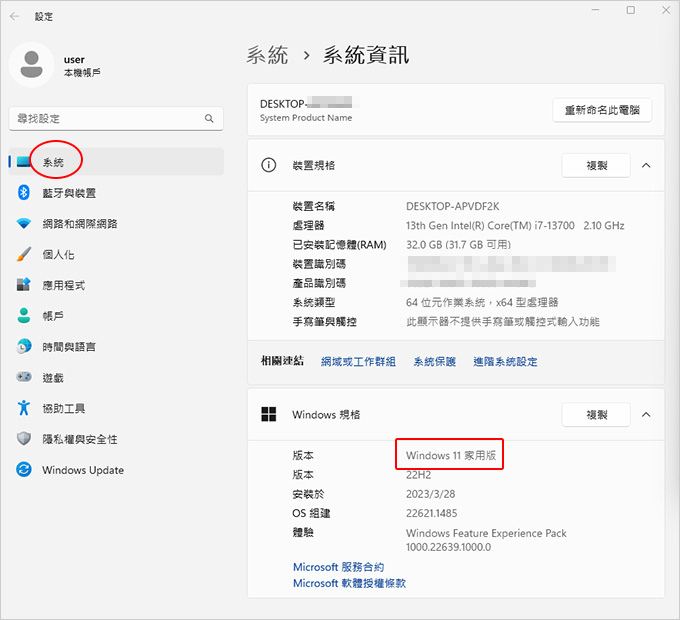Focus the 尋找設定 search field
This screenshot has width=680, height=620.
pos(116,118)
